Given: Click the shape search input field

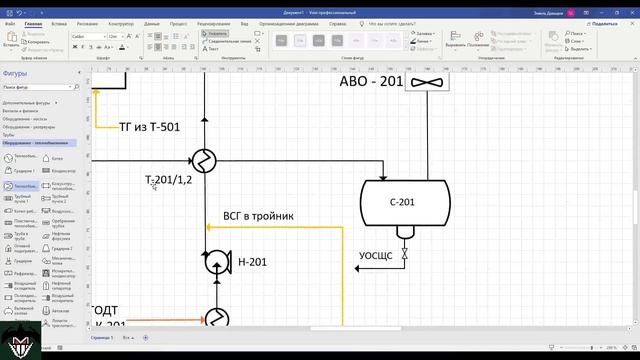Looking at the screenshot, I should [x=37, y=87].
